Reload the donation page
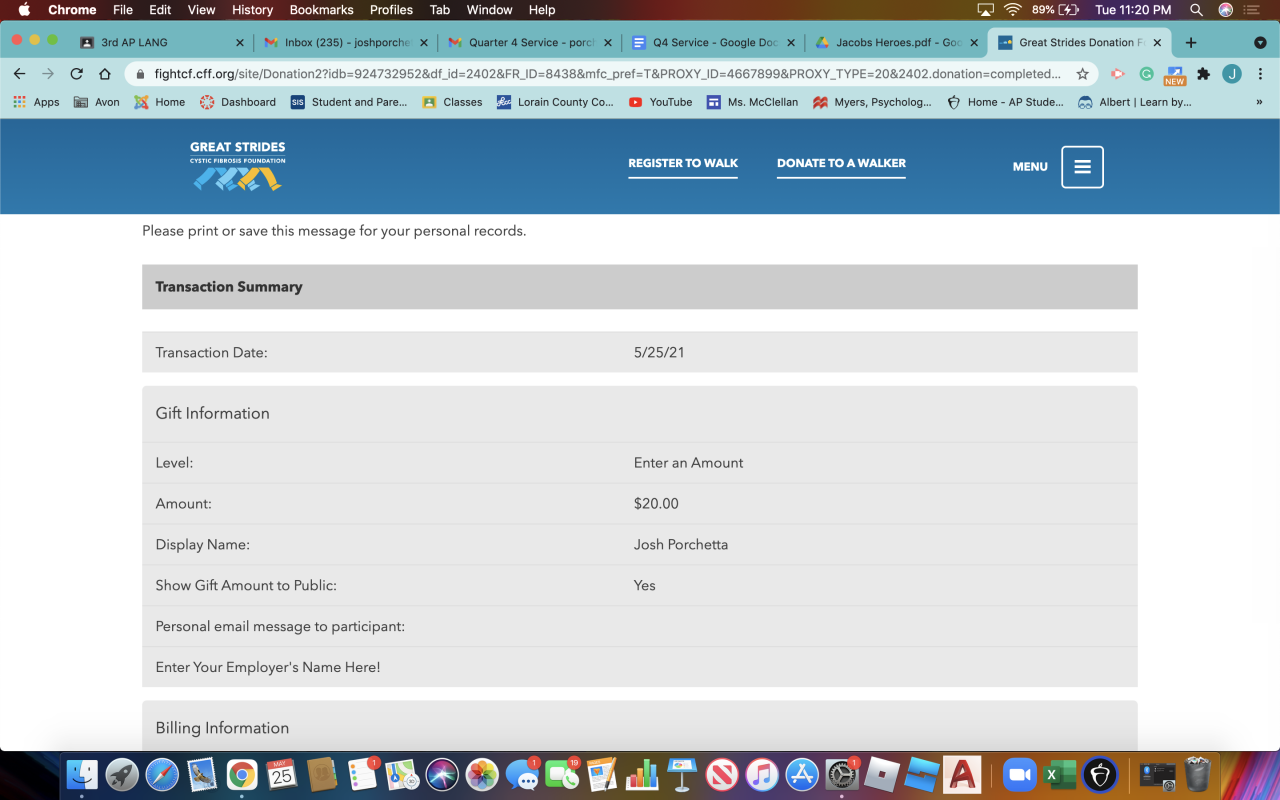 [76, 74]
